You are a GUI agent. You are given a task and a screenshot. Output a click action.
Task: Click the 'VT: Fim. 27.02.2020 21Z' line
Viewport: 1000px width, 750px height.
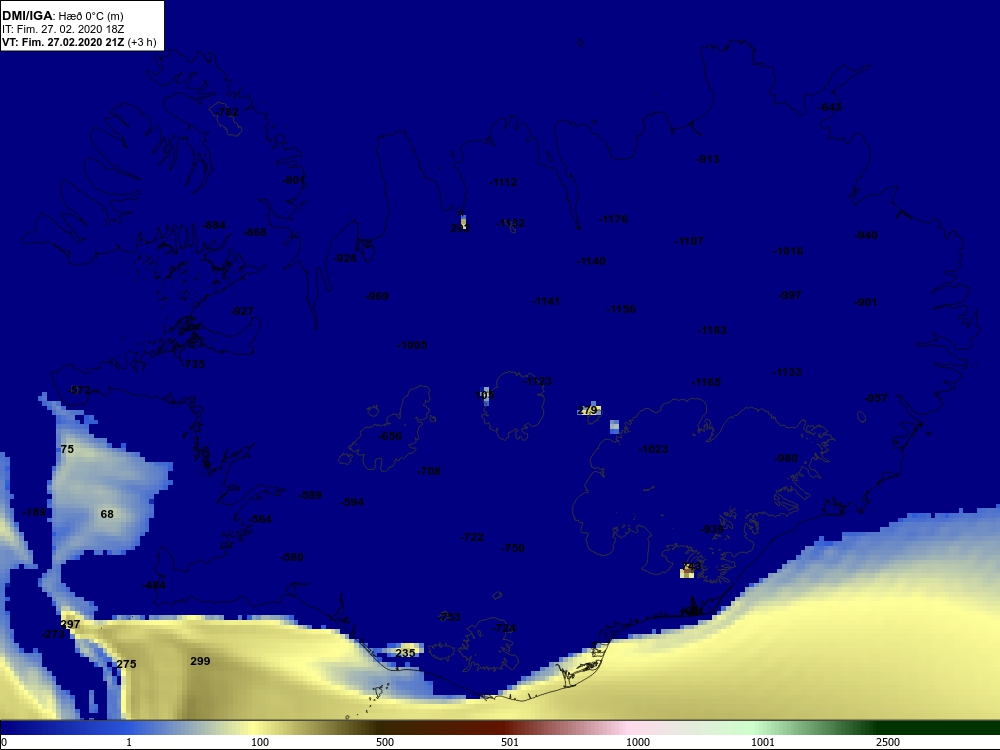[x=63, y=42]
